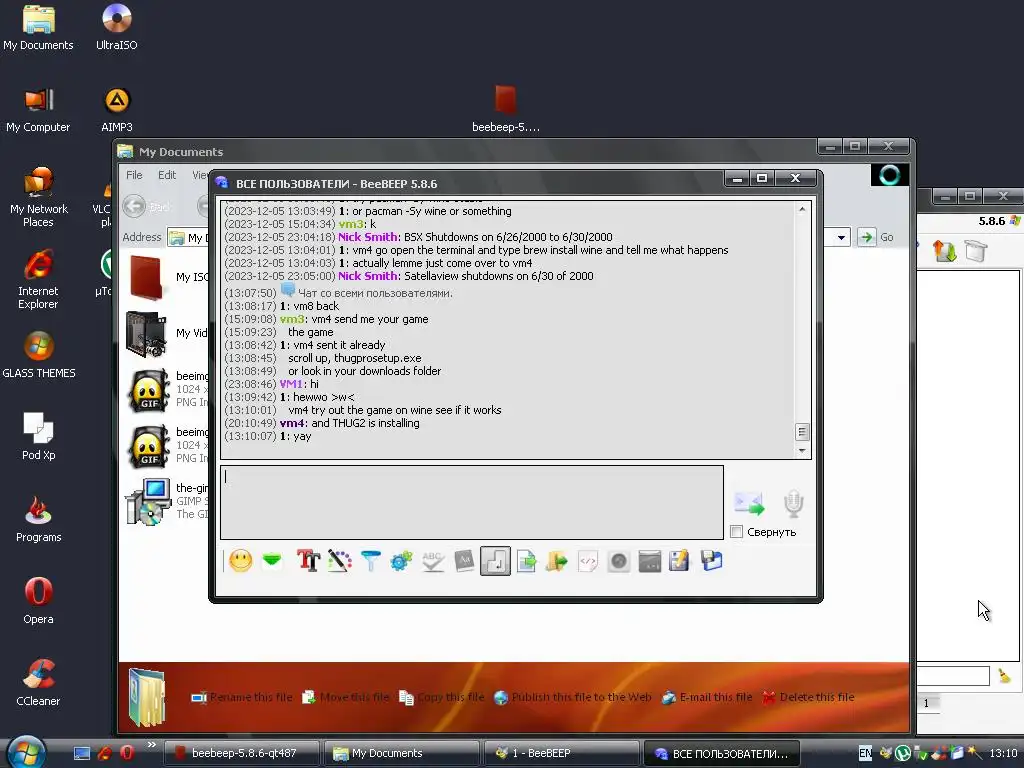Open the emoticons picker in chat toolbar
Image resolution: width=1024 pixels, height=768 pixels.
(241, 561)
